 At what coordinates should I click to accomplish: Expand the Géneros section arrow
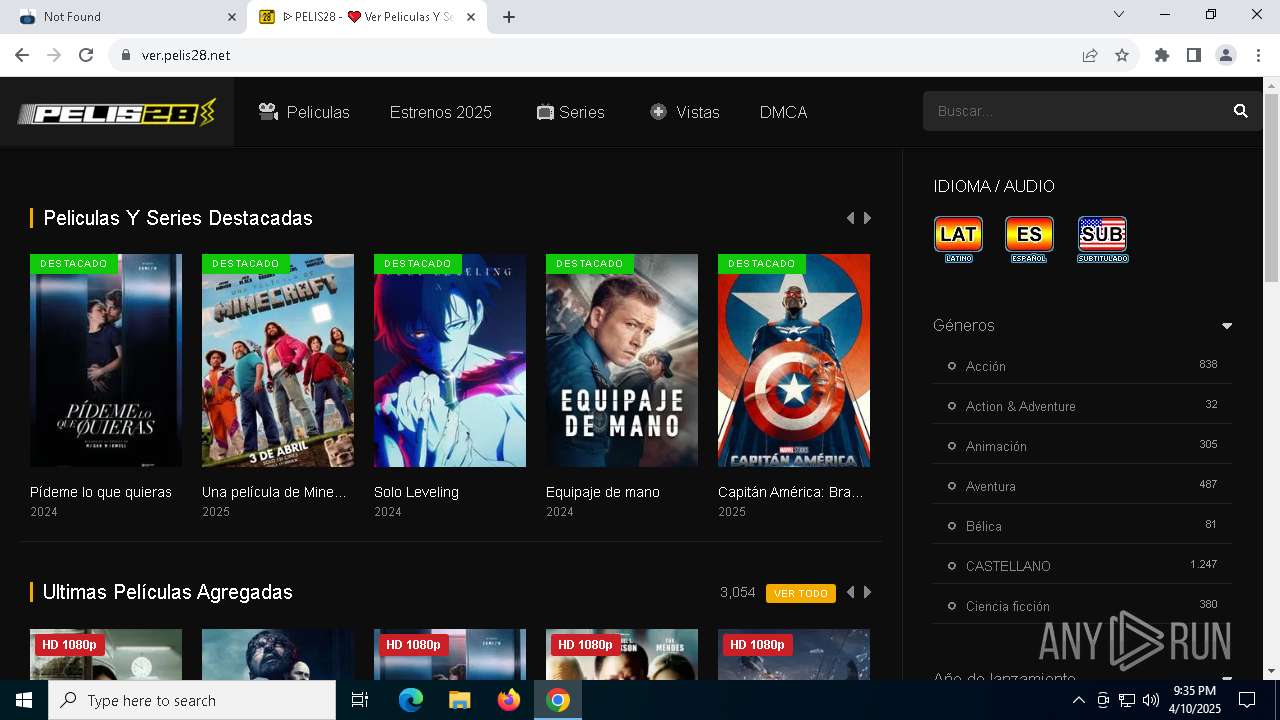[1227, 326]
